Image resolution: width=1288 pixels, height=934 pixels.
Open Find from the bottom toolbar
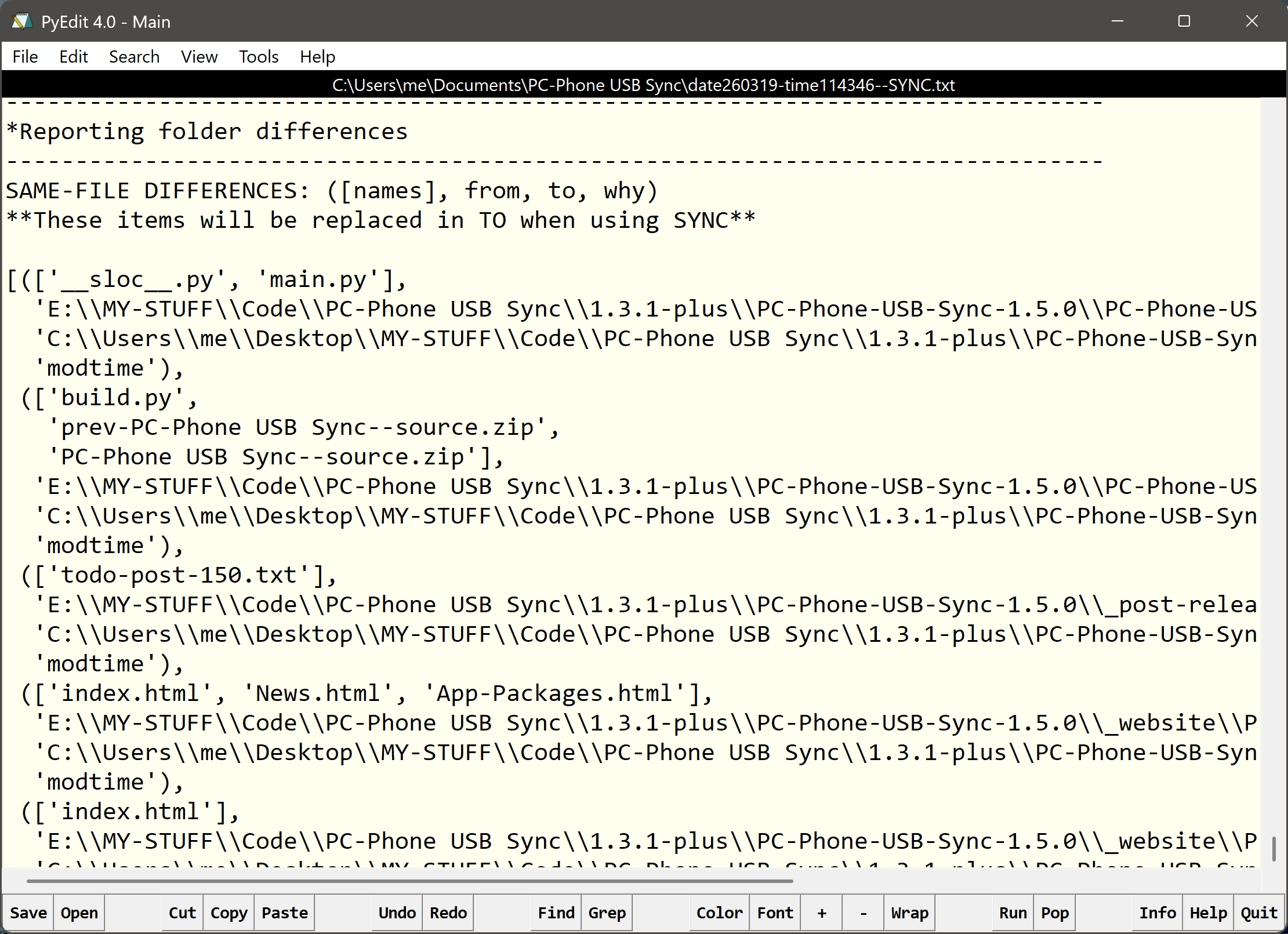pos(556,913)
